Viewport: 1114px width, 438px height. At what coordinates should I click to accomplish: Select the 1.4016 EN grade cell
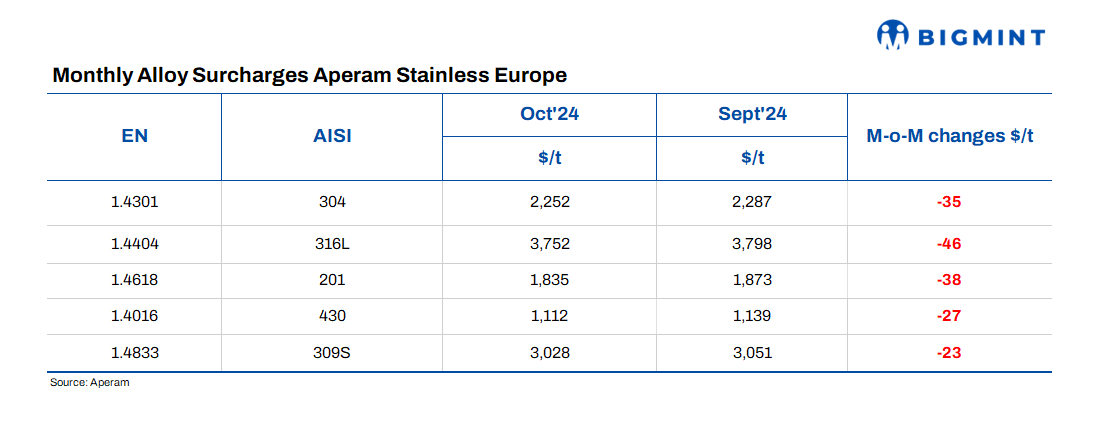click(x=134, y=316)
